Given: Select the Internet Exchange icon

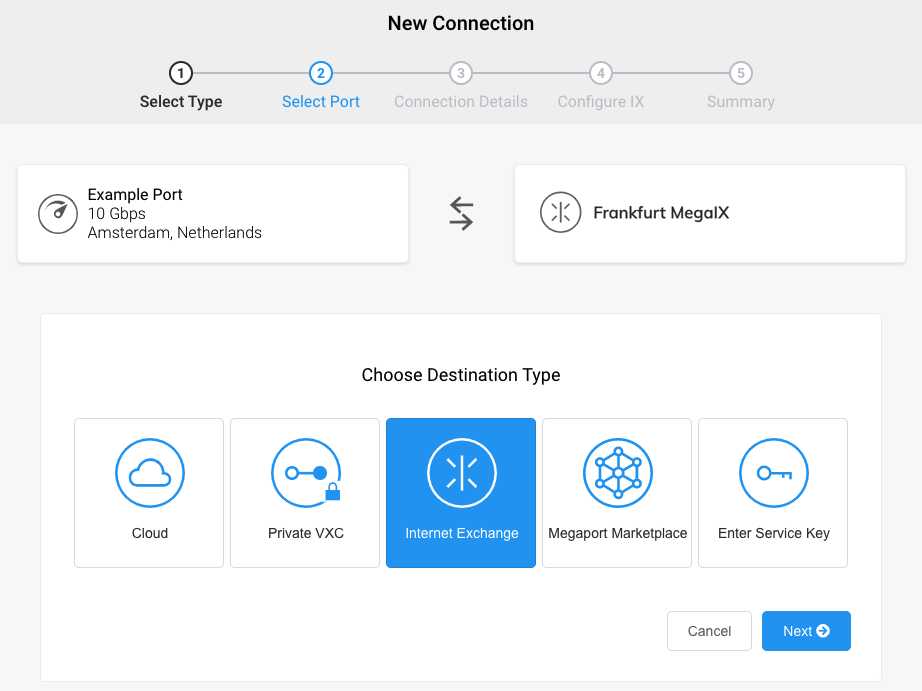Looking at the screenshot, I should point(462,473).
